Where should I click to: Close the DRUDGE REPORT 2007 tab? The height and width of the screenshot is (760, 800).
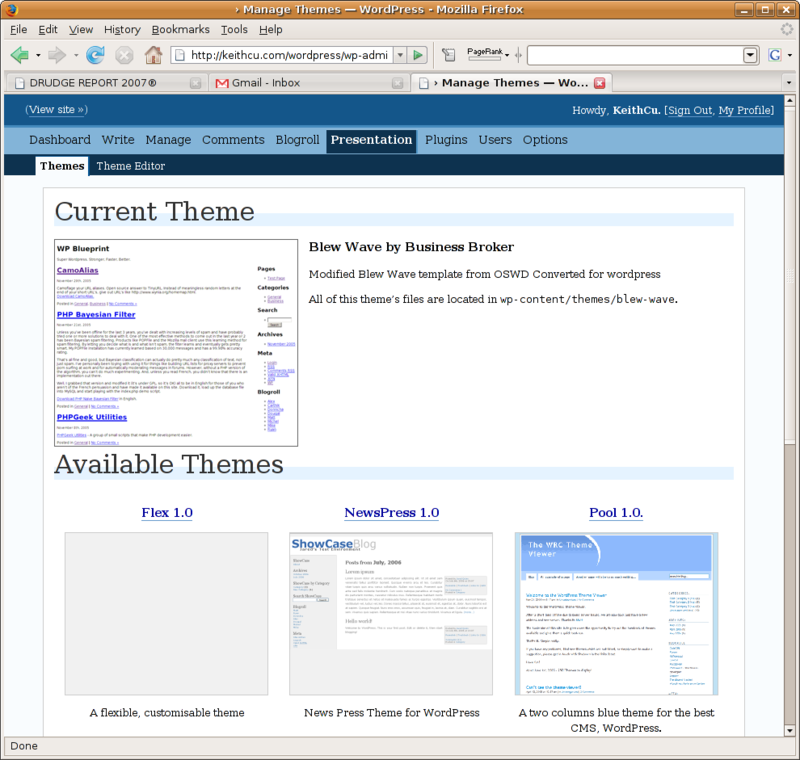(x=195, y=83)
